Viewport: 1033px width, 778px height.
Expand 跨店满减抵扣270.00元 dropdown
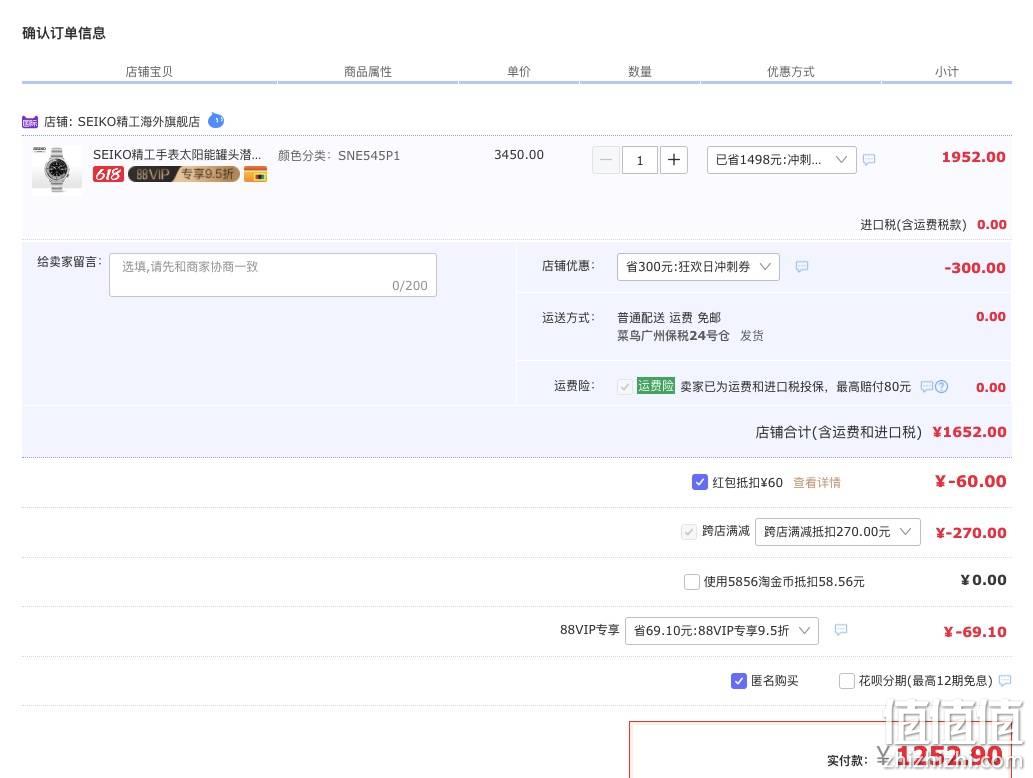(x=837, y=532)
